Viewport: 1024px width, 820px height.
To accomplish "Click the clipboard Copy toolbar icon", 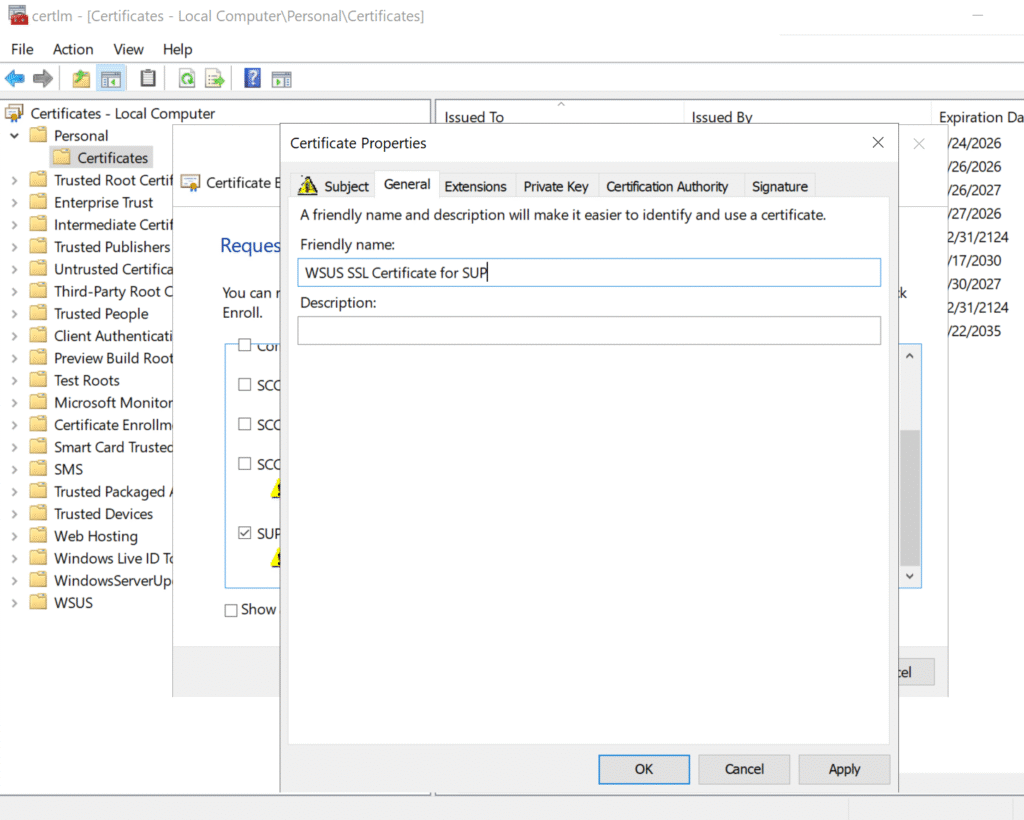I will 148,78.
